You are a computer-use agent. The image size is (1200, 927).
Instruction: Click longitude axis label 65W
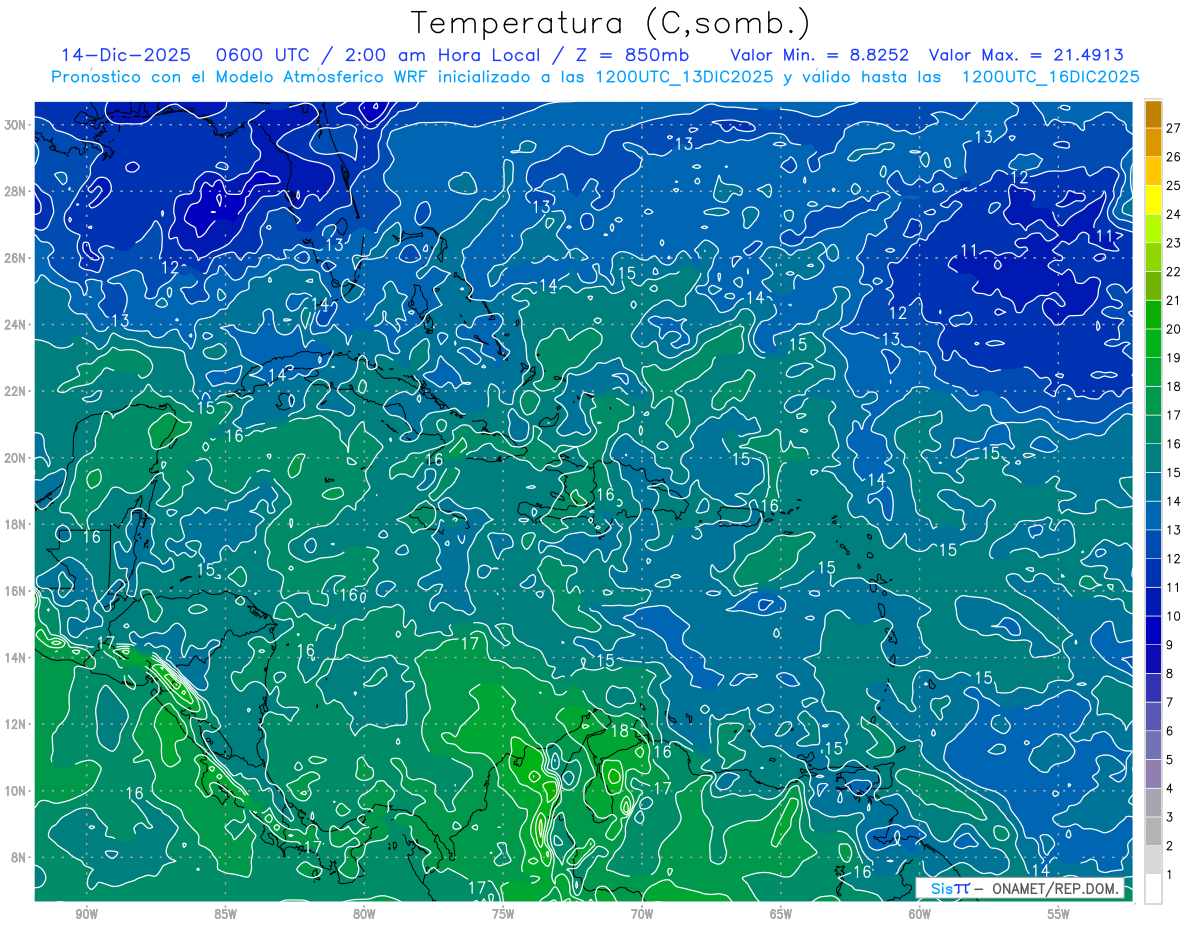[x=781, y=914]
